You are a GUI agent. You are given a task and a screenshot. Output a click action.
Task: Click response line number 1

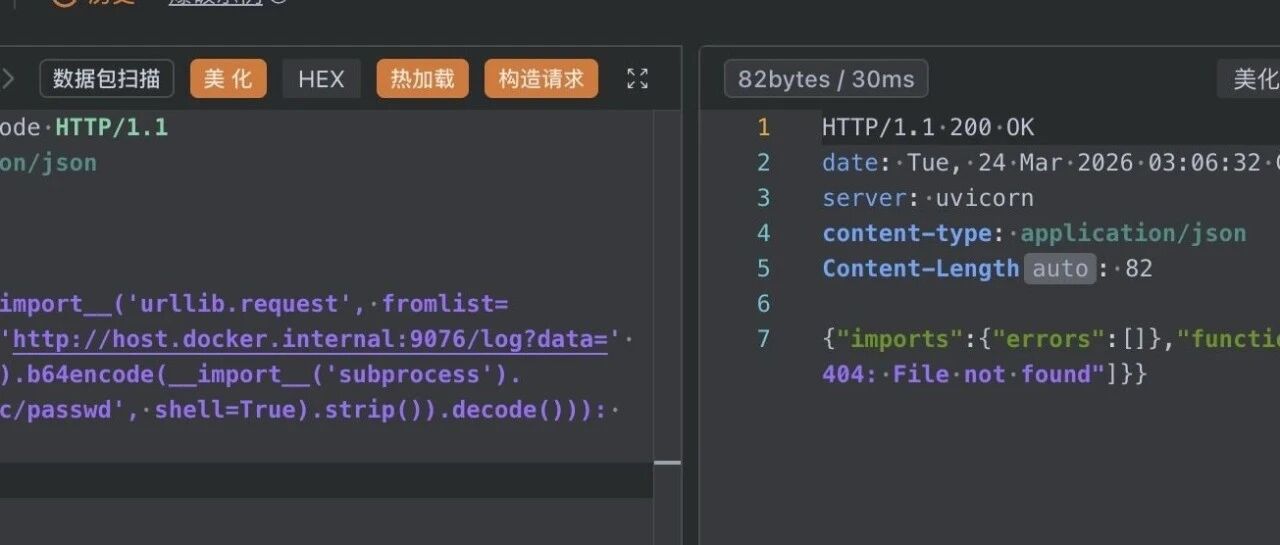pos(763,128)
